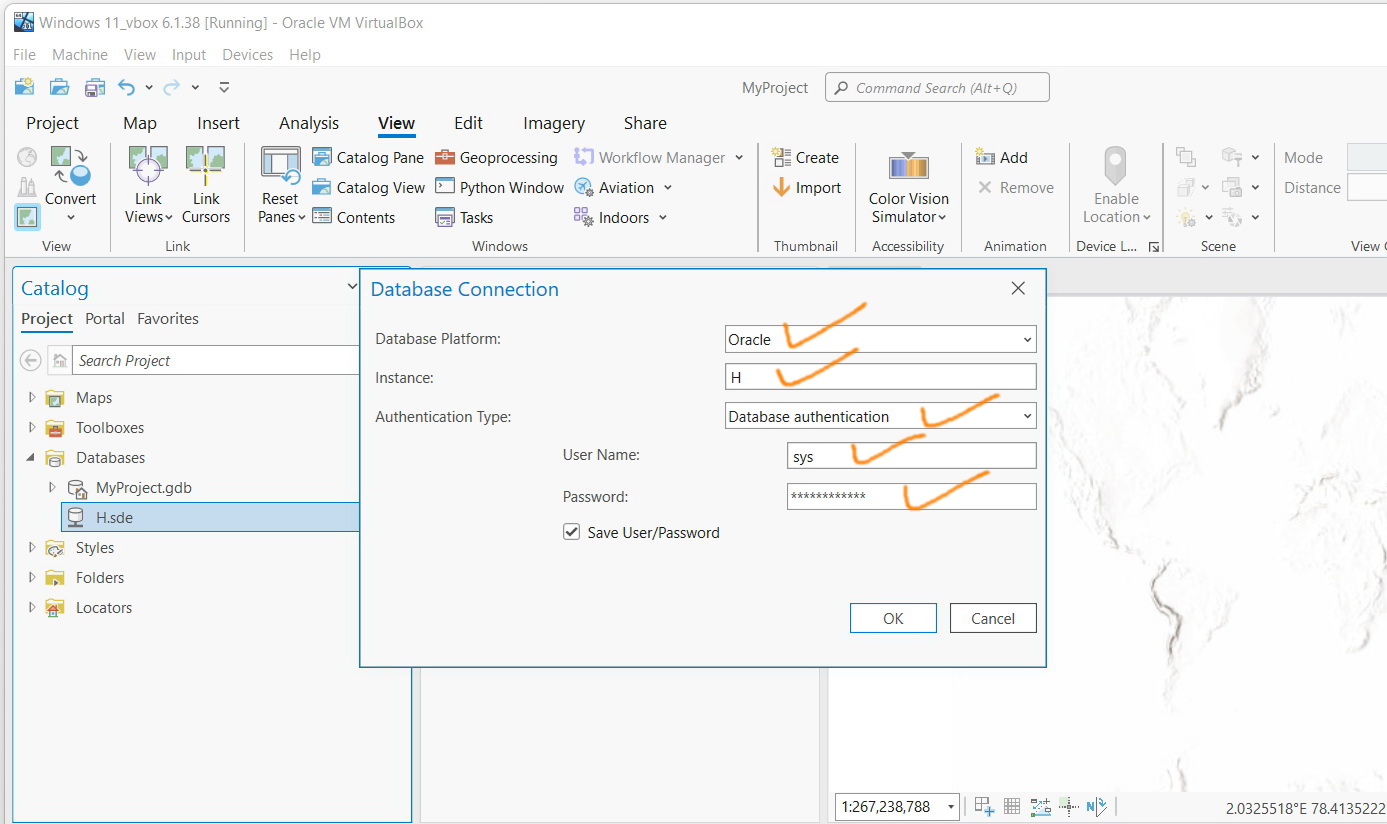This screenshot has height=824, width=1387.
Task: Open the Tasks pane
Action: coord(464,217)
